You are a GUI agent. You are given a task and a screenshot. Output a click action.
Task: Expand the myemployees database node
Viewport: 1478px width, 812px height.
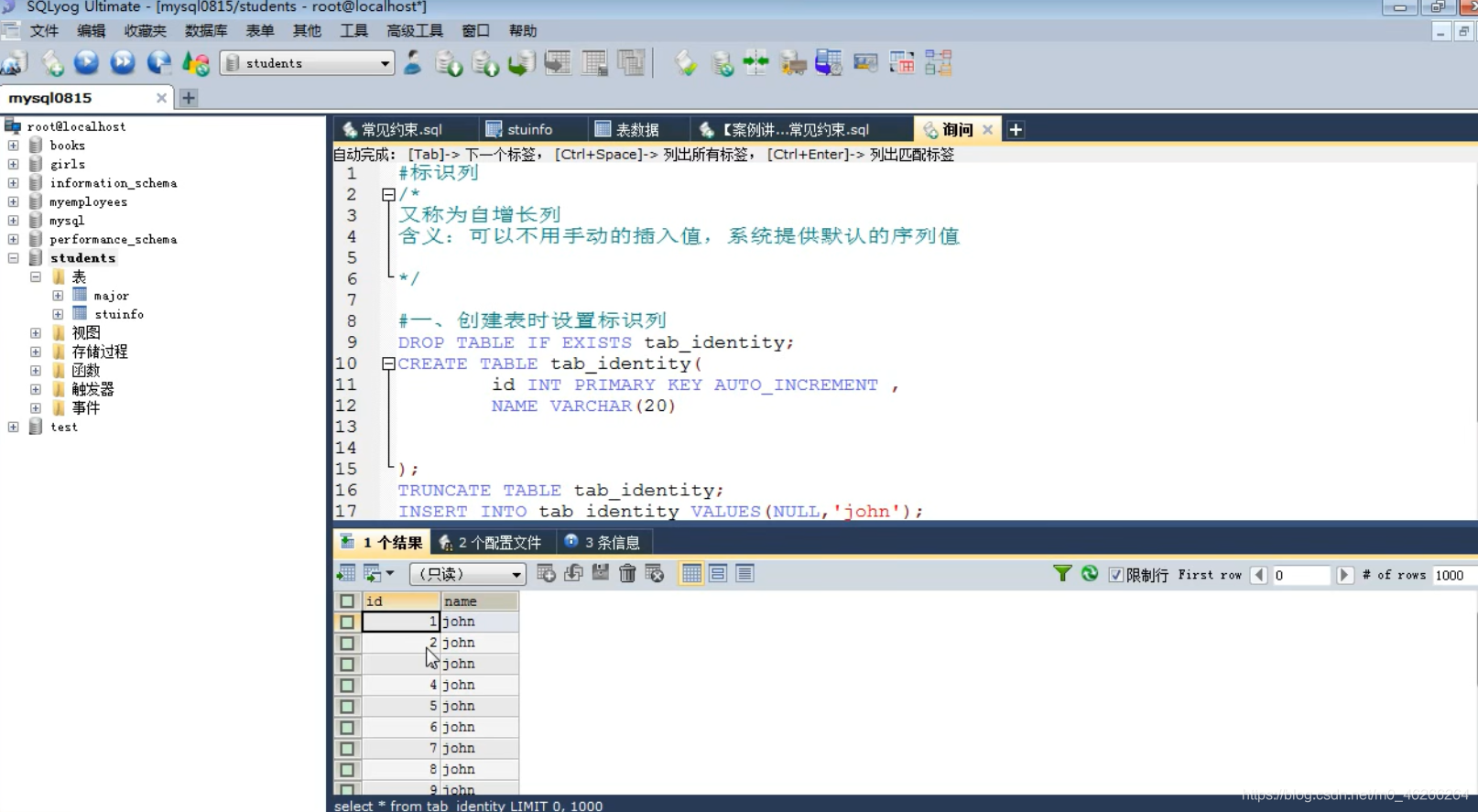pyautogui.click(x=13, y=202)
